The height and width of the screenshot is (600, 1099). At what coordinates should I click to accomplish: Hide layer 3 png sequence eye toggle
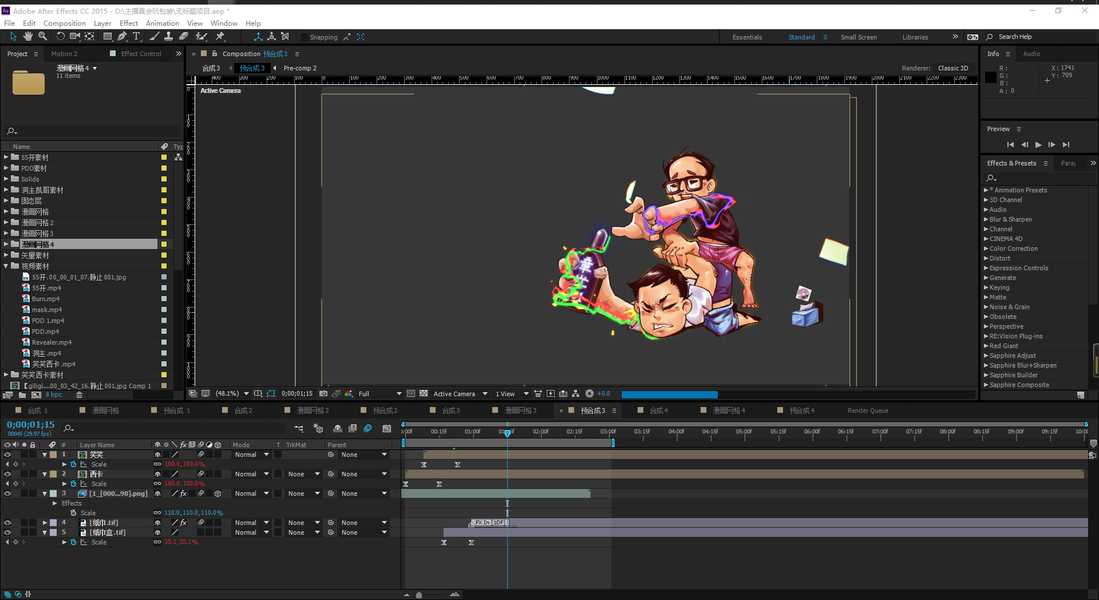[8, 494]
